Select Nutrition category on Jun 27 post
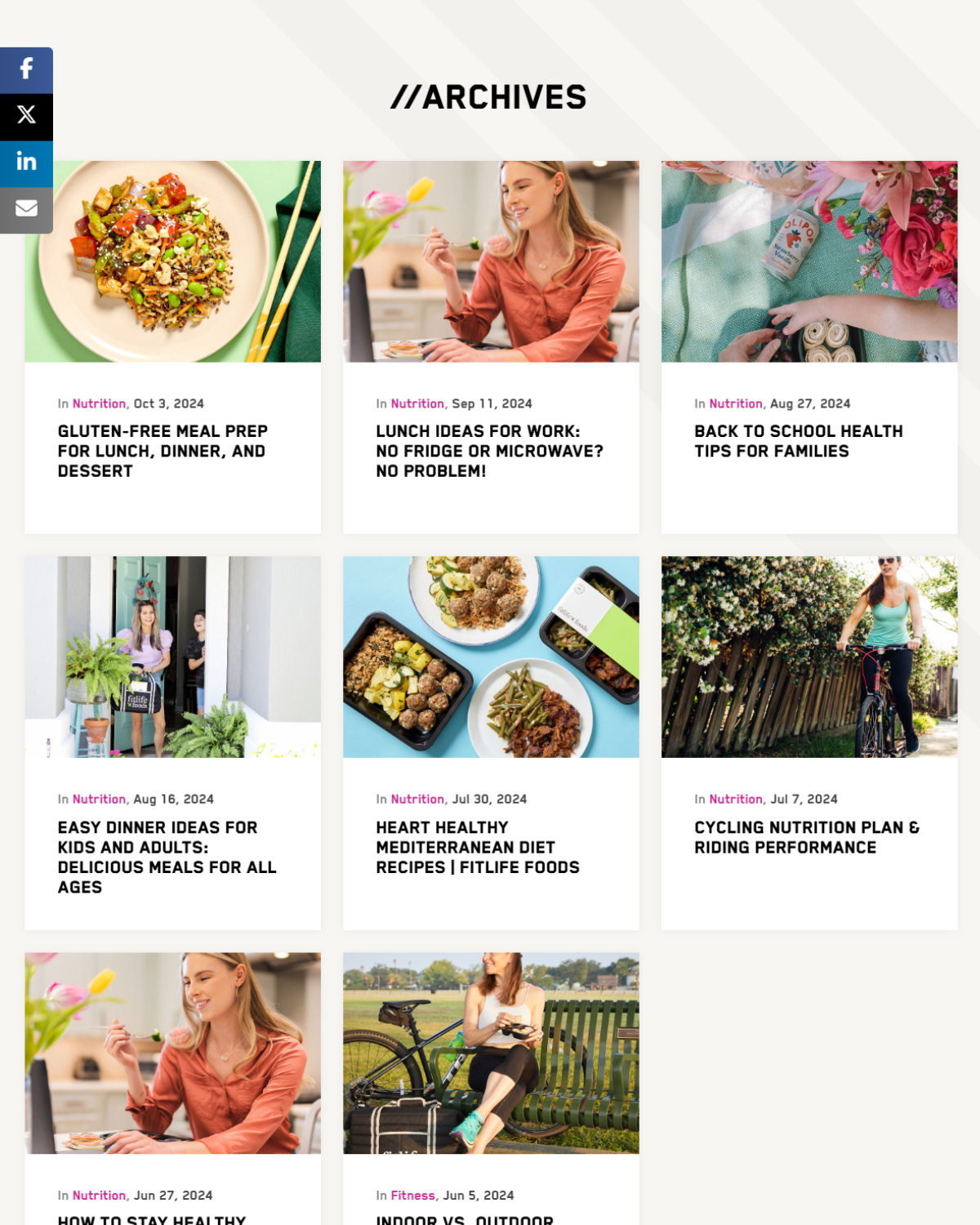 (x=99, y=1195)
